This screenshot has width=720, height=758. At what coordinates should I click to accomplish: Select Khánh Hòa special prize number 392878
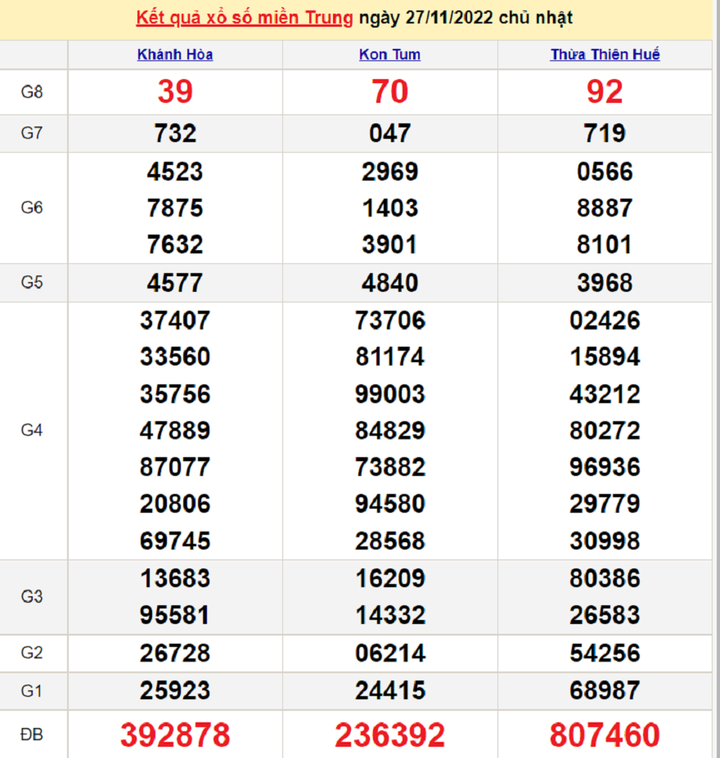(x=175, y=736)
